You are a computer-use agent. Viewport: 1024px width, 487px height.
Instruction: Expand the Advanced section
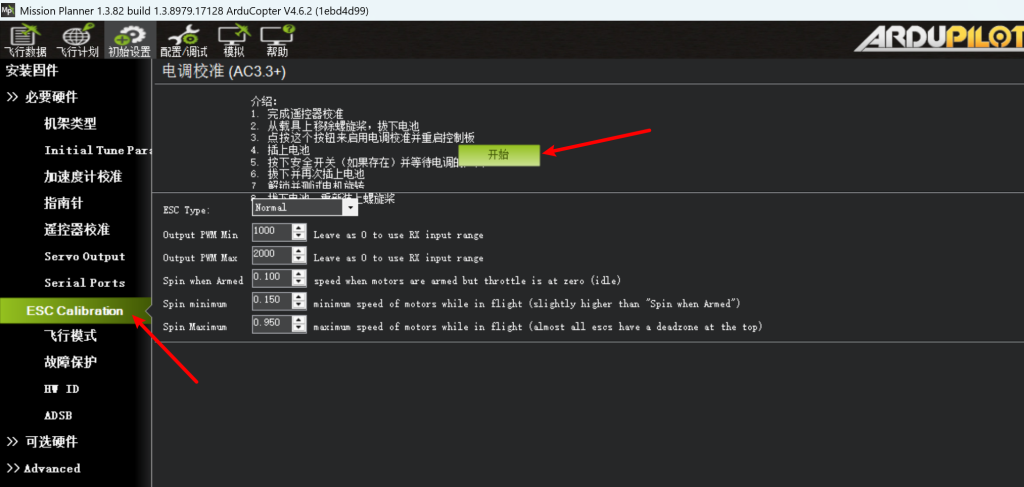(44, 468)
